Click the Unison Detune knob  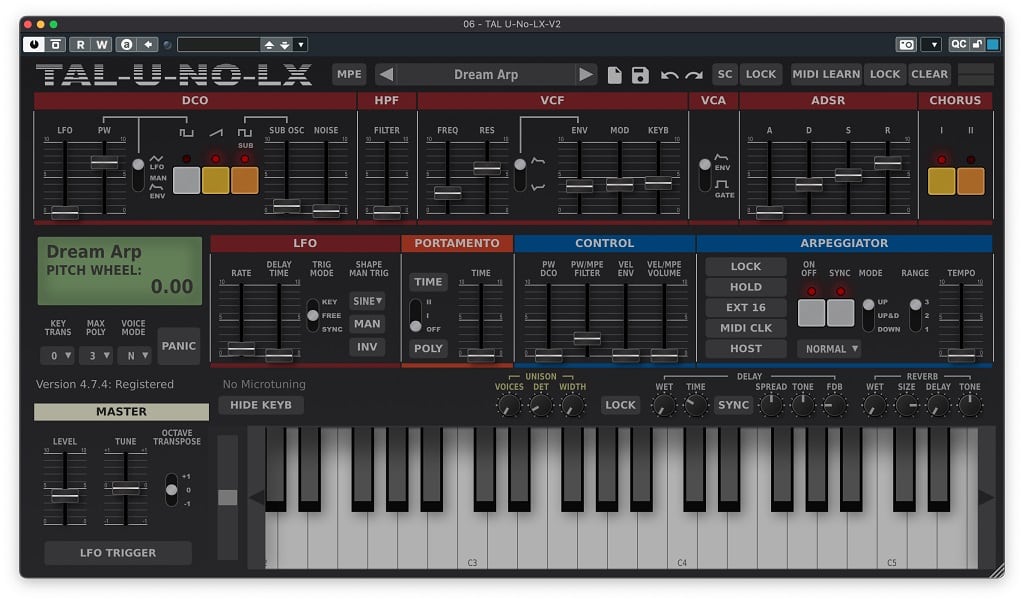coord(541,406)
